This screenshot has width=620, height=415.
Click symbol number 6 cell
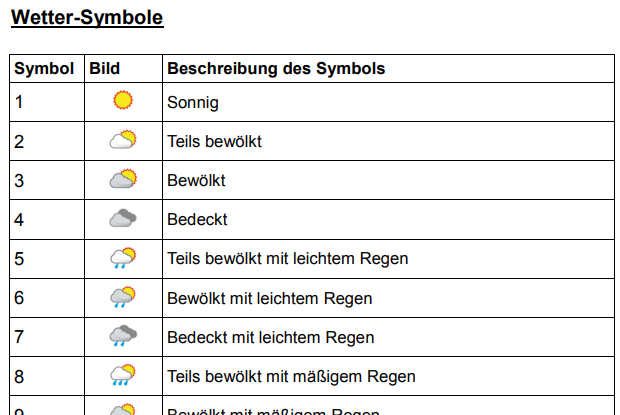[x=47, y=298]
